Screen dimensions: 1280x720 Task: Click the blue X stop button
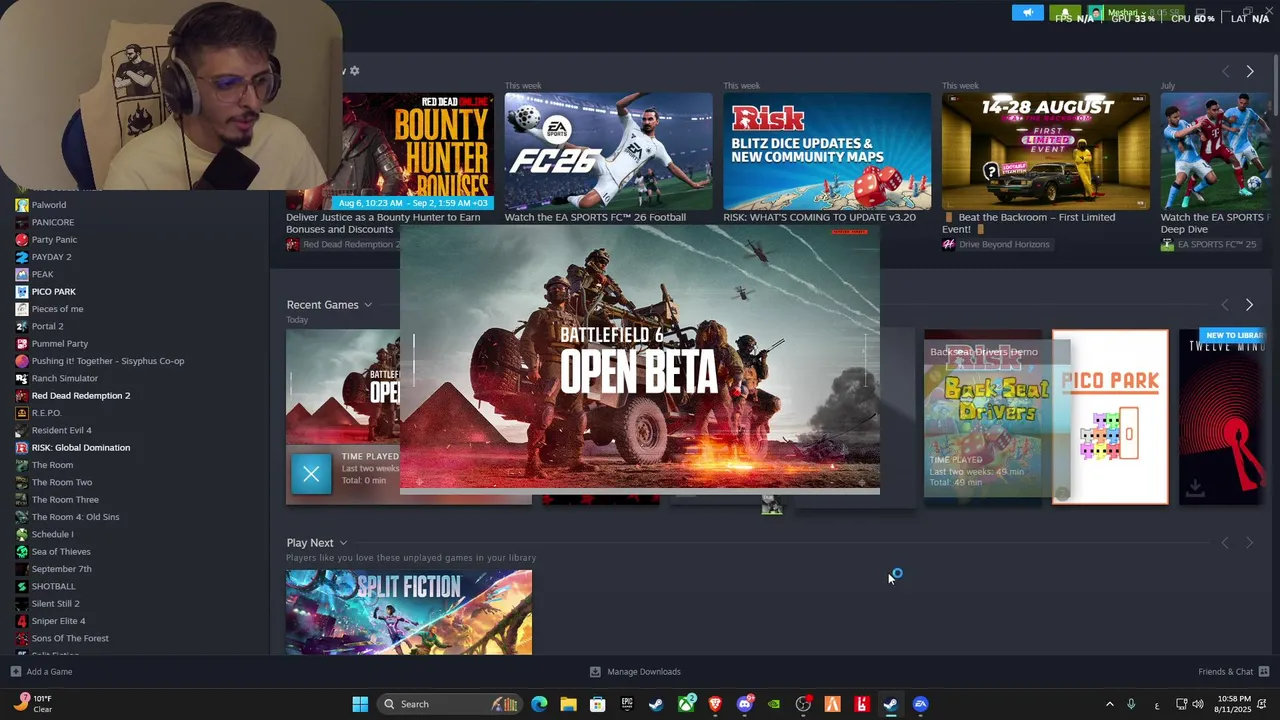(x=311, y=474)
